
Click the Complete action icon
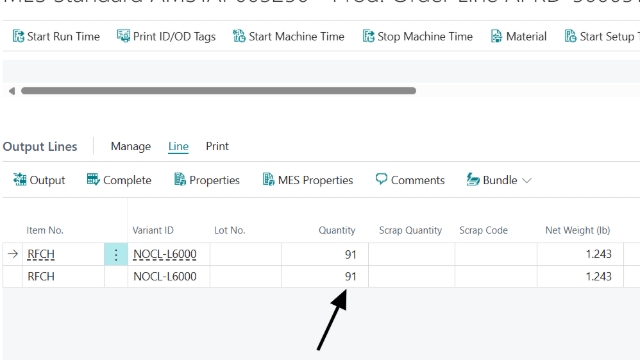coord(93,180)
